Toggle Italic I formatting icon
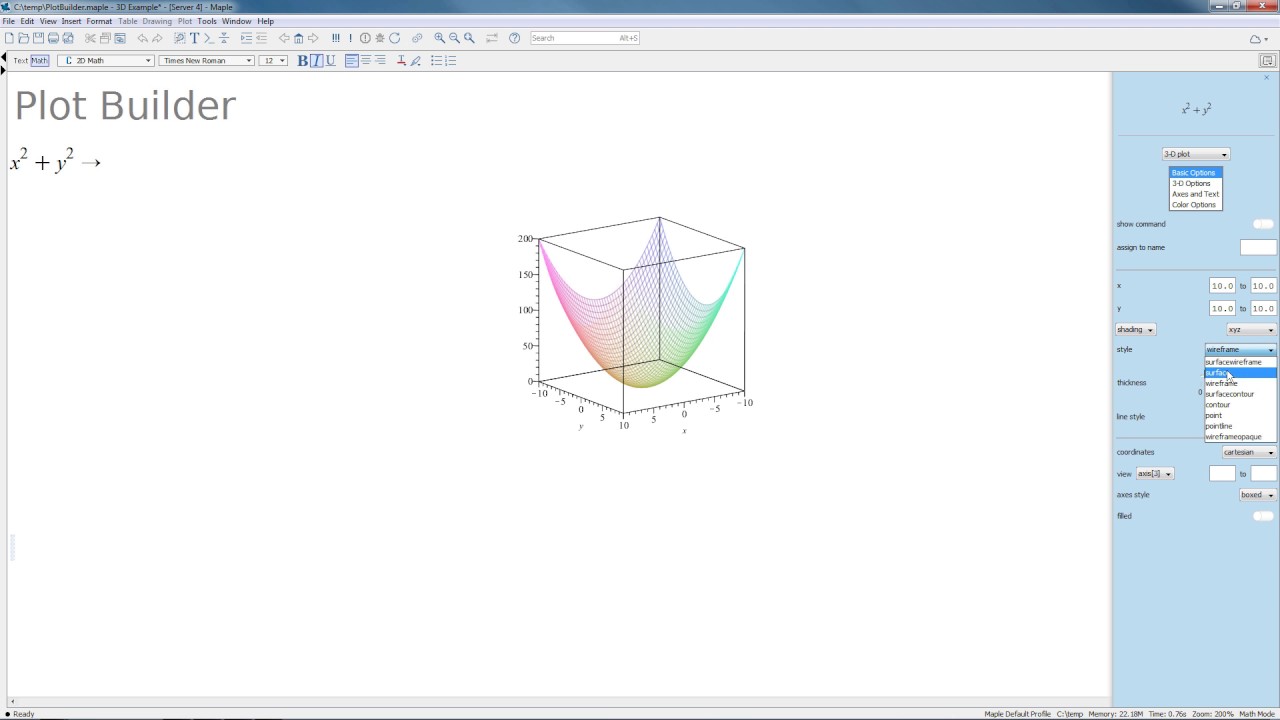This screenshot has height=720, width=1280. (316, 61)
